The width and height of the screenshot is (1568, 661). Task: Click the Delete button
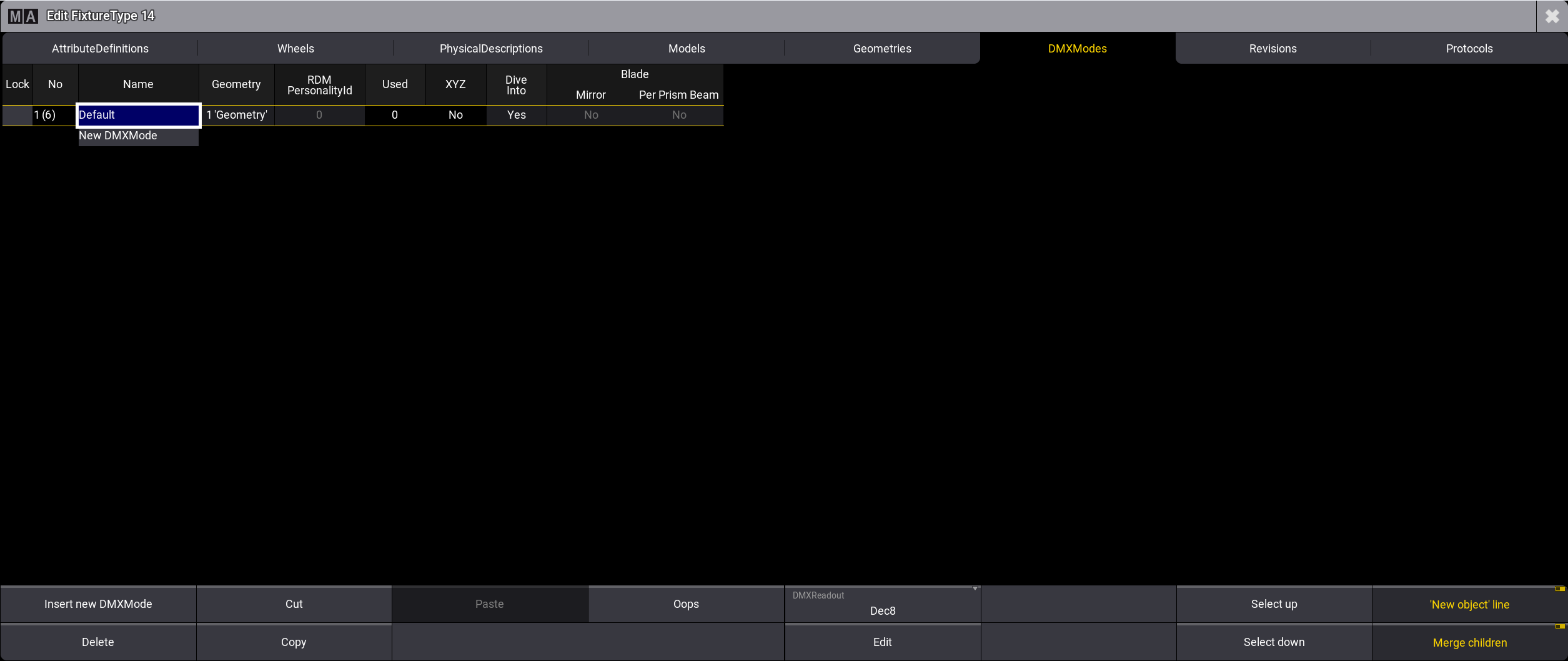coord(98,642)
